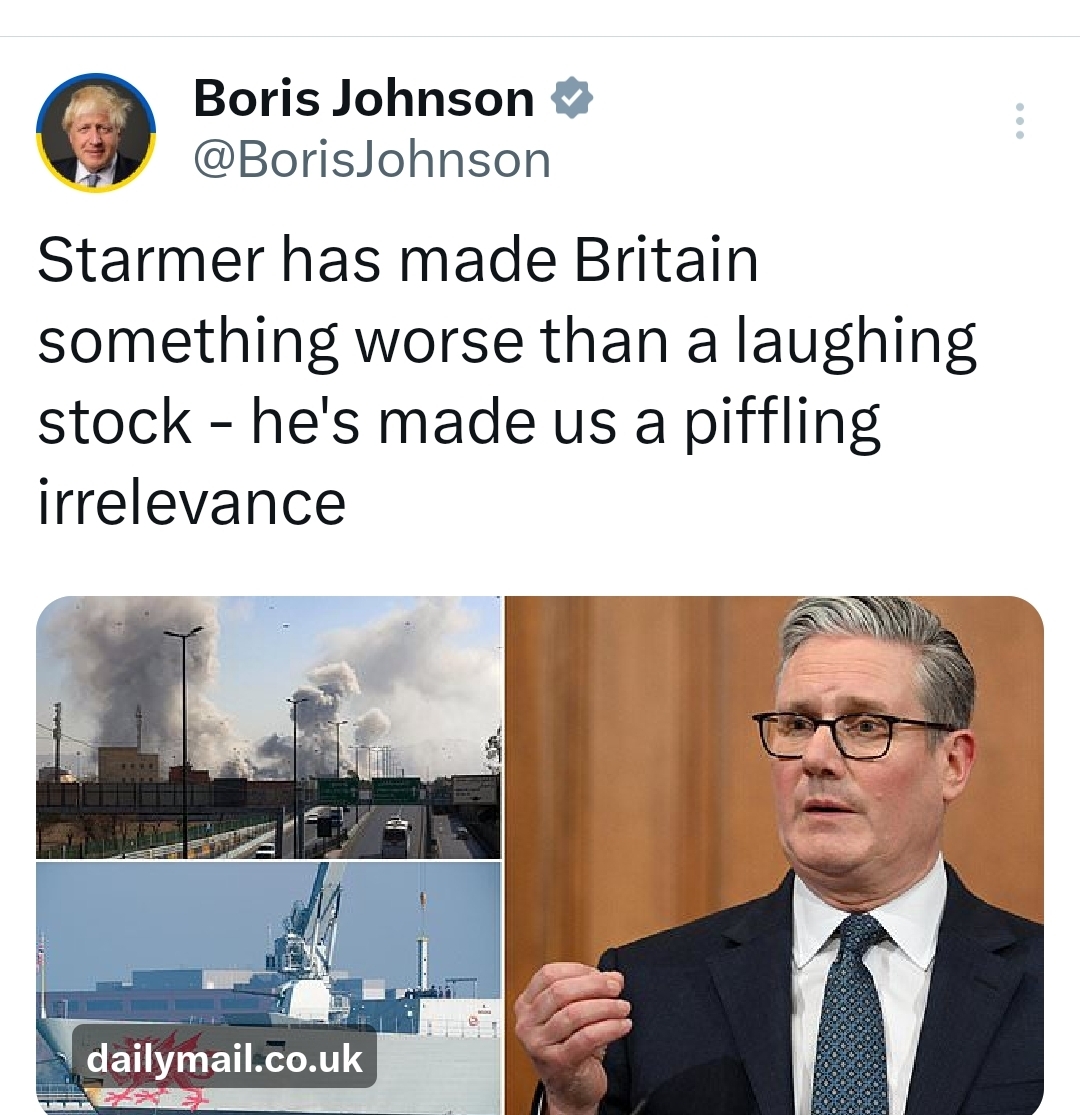Click the @BorisJohnson handle
The width and height of the screenshot is (1080, 1115).
371,160
